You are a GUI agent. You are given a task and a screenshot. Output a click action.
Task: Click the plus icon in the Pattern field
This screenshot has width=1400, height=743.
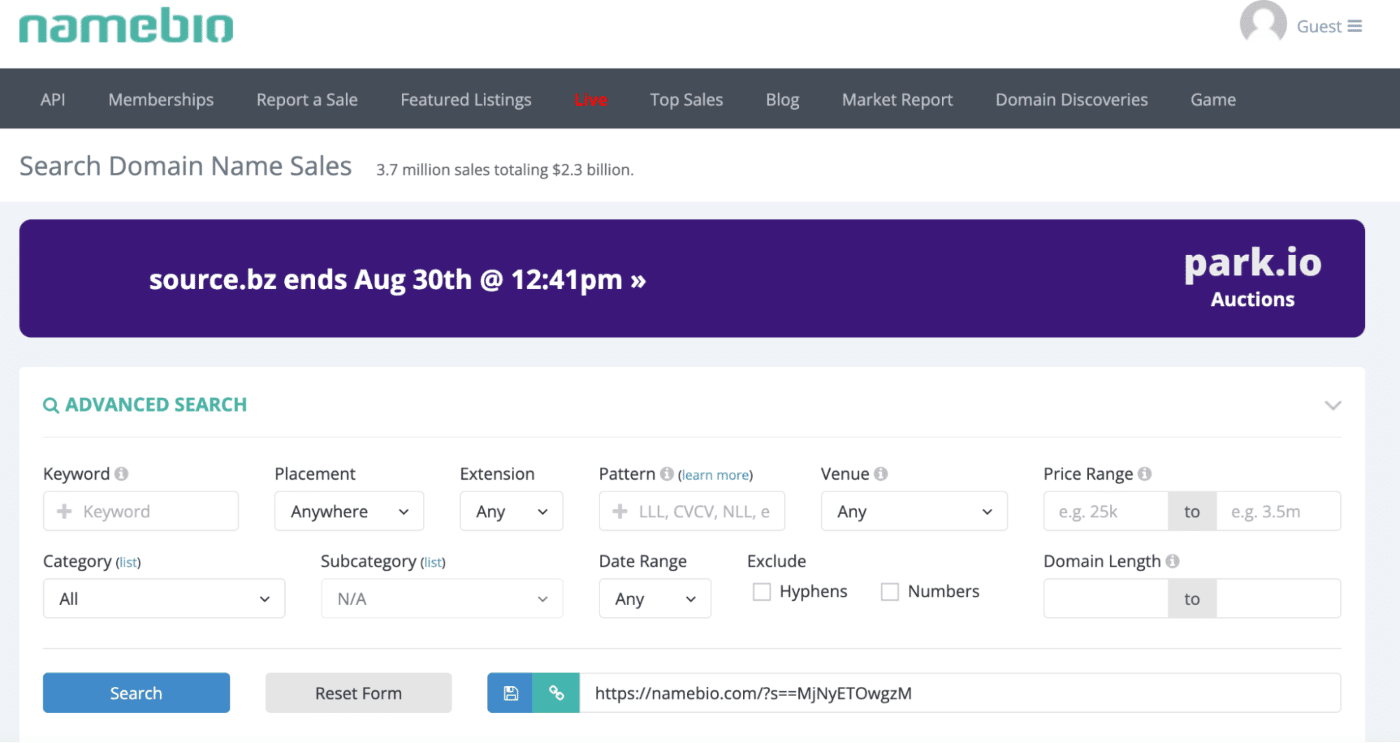[619, 511]
